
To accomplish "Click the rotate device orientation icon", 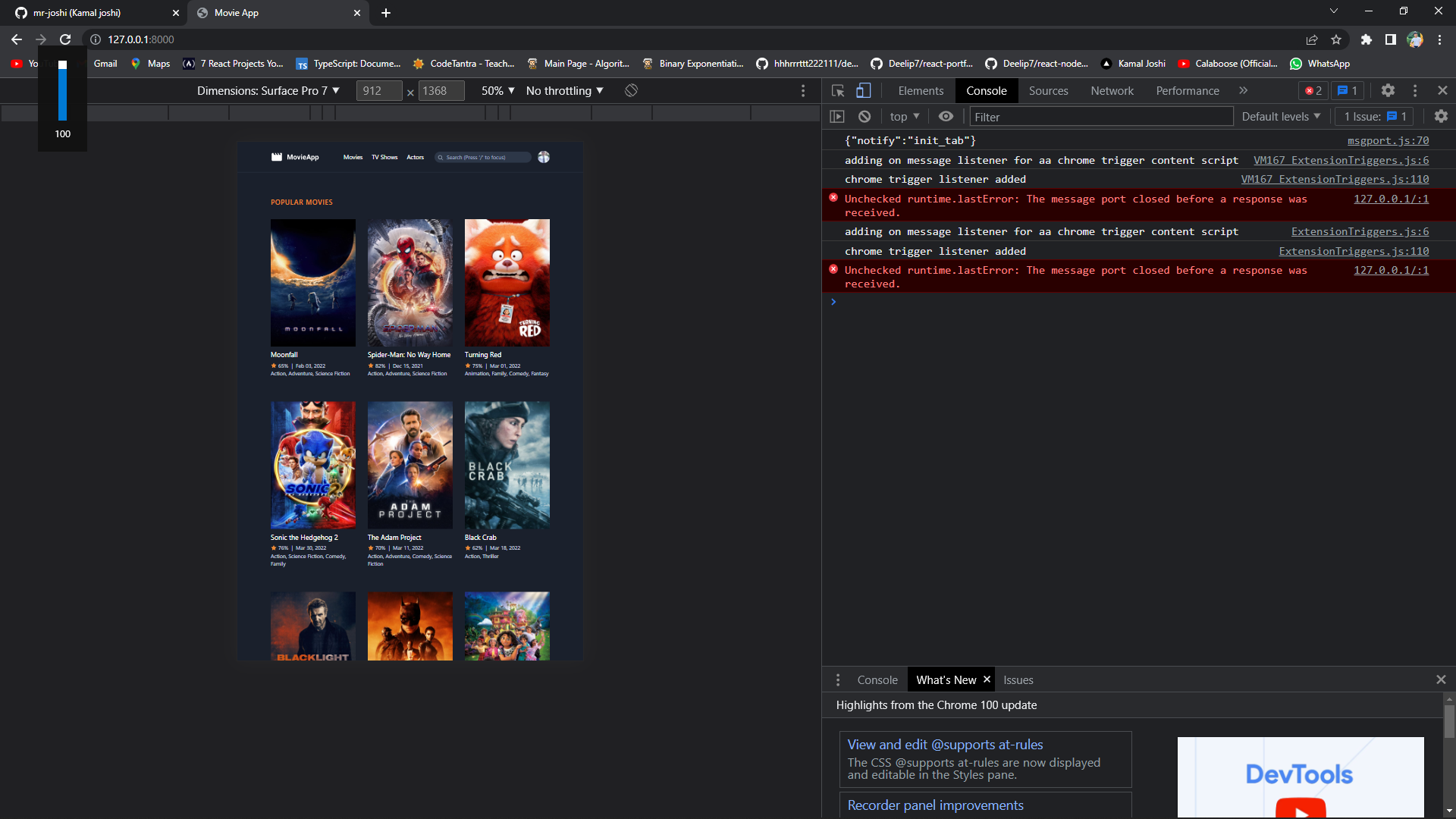I will [x=631, y=90].
